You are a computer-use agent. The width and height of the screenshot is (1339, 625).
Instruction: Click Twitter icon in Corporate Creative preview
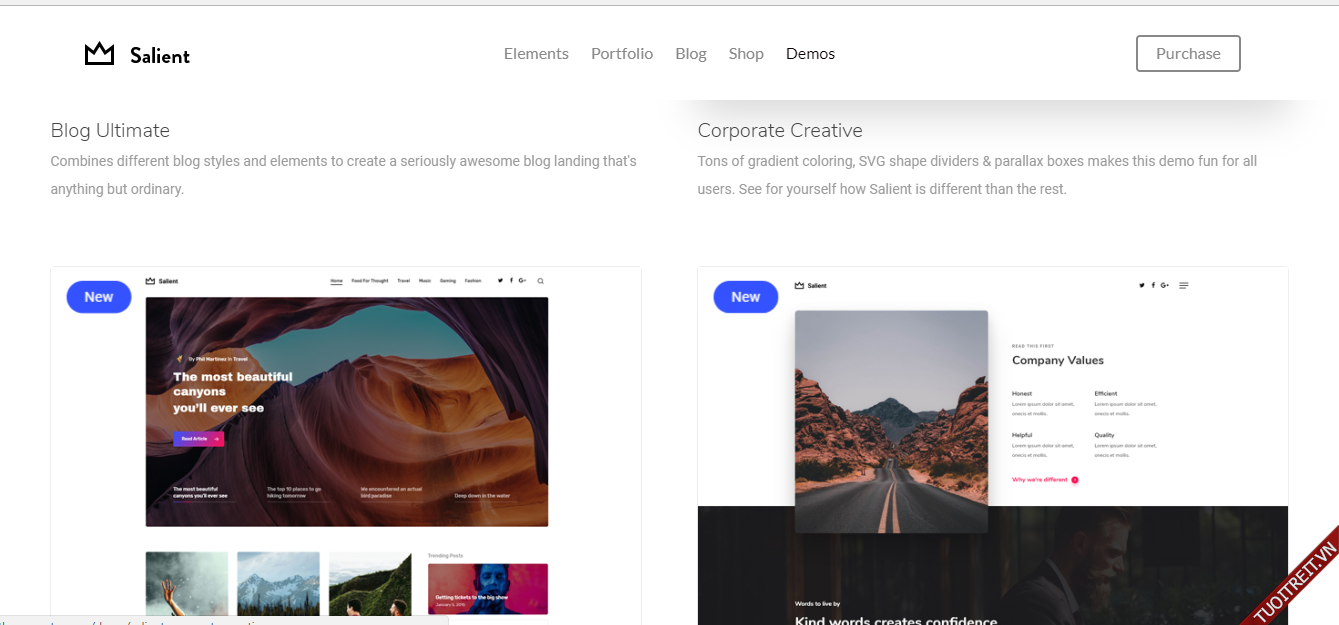tap(1142, 286)
